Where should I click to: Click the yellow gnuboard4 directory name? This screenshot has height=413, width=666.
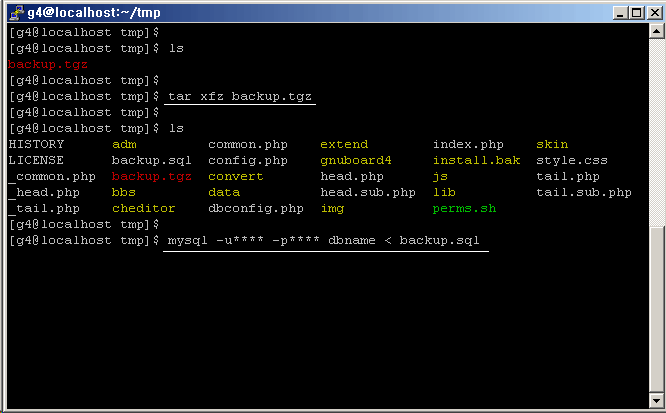[355, 161]
